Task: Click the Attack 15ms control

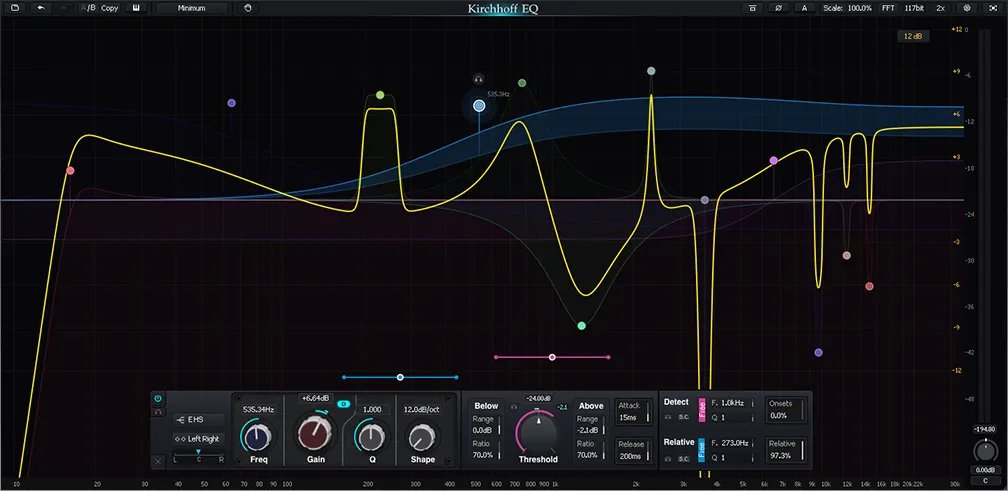Action: coord(632,411)
